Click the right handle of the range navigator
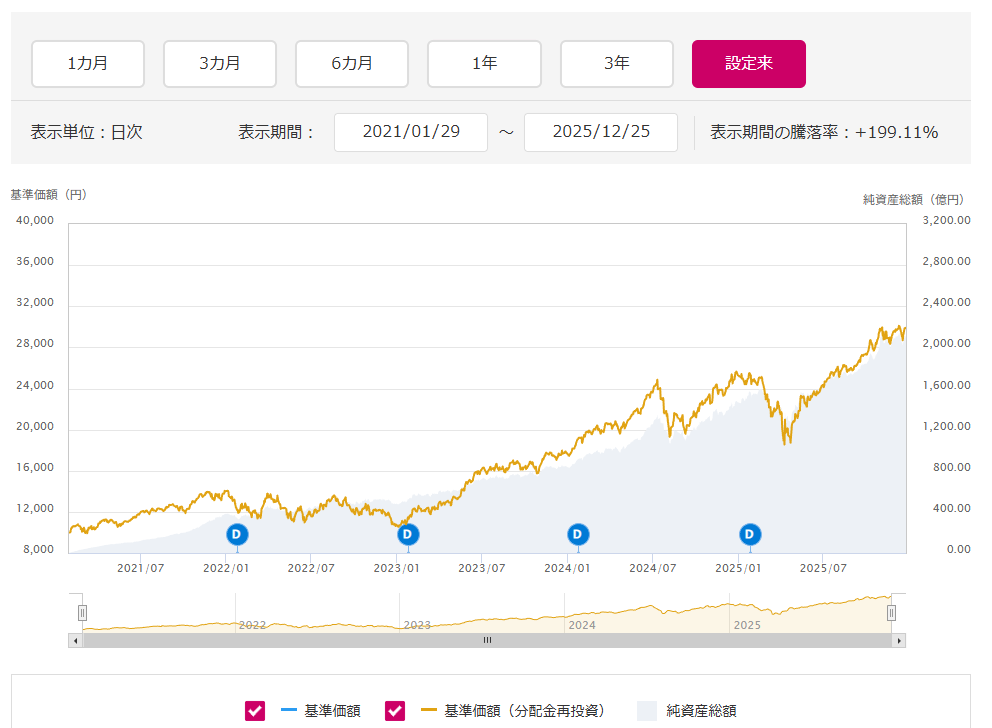The width and height of the screenshot is (992, 728). tap(891, 612)
